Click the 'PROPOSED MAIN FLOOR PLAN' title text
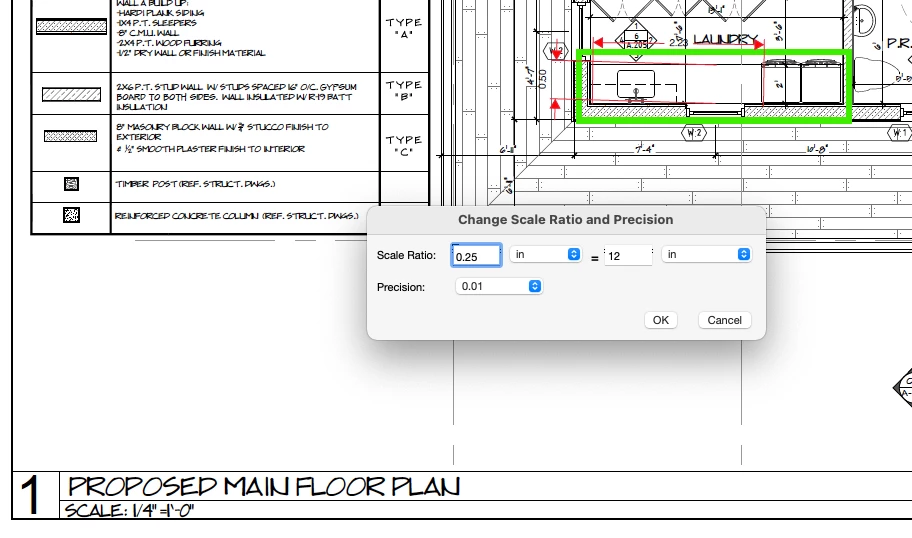912x538 pixels. pyautogui.click(x=264, y=486)
